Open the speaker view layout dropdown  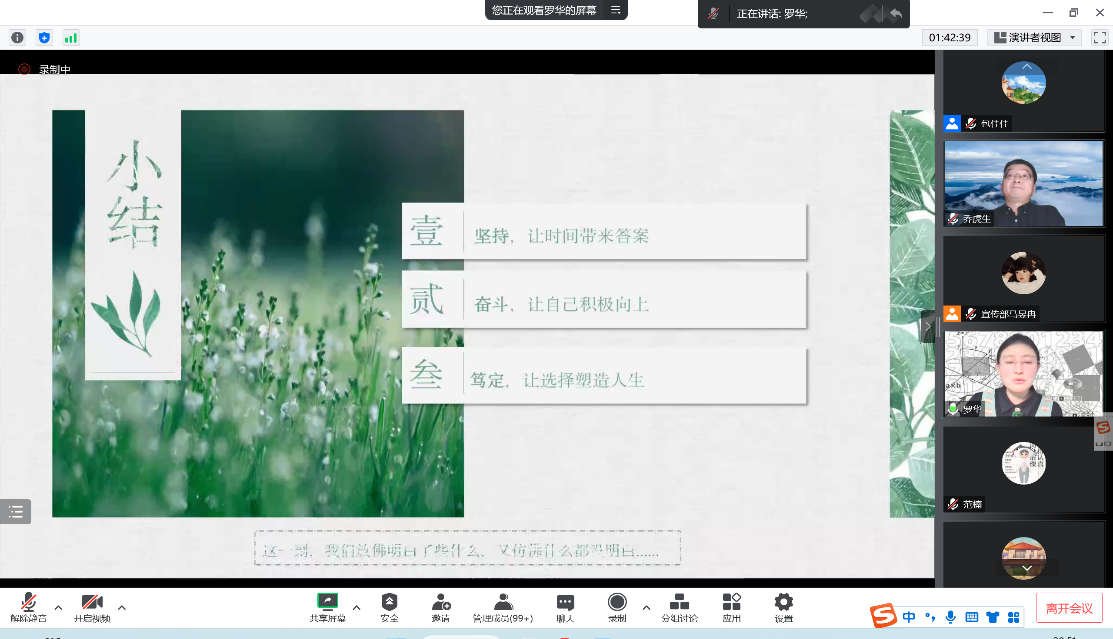(1034, 37)
